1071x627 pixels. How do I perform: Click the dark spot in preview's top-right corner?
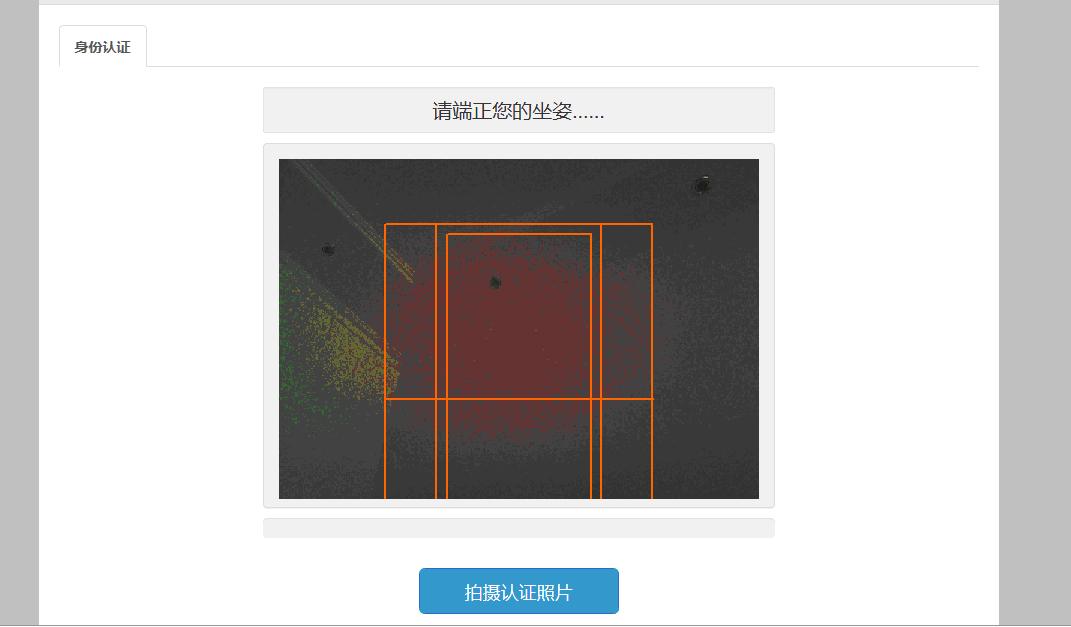(x=701, y=185)
